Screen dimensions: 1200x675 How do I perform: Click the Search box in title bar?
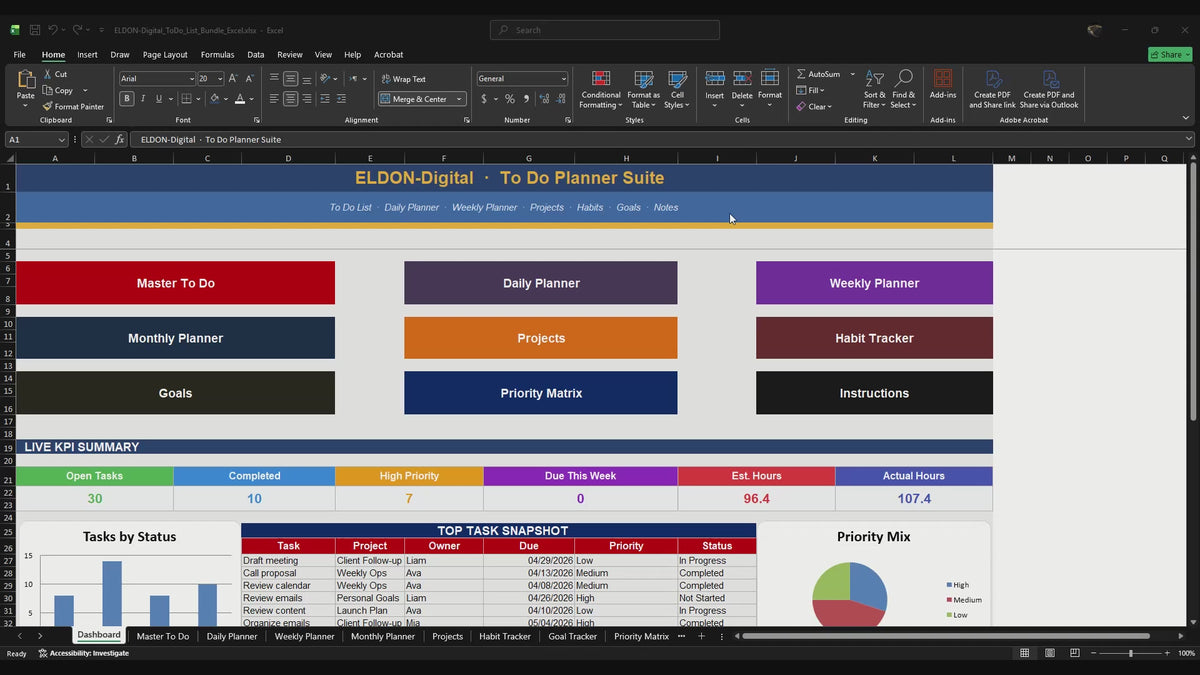(x=605, y=30)
